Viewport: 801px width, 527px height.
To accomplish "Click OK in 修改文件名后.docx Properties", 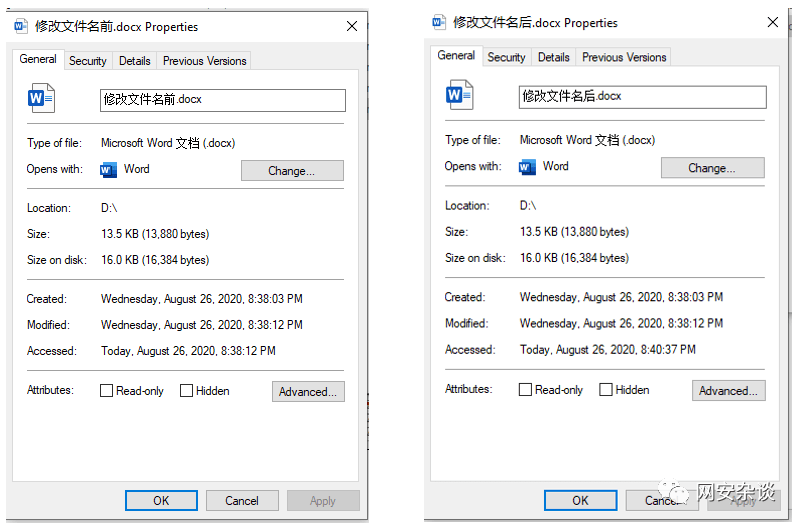I will [580, 500].
